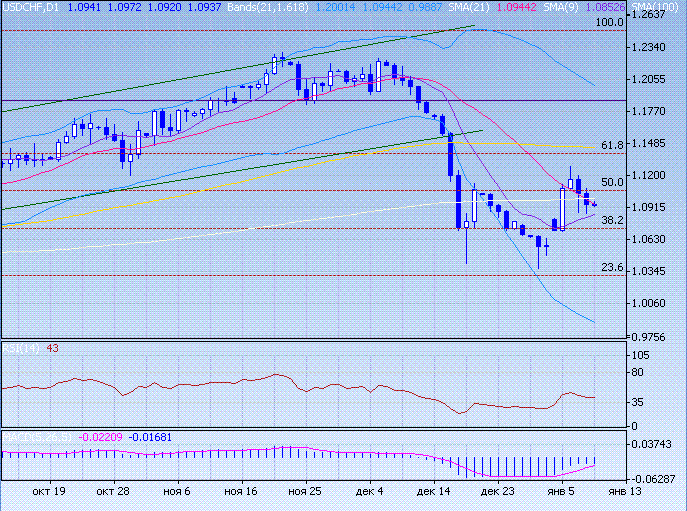This screenshot has height=511, width=687.
Task: Click the RSI 80 level on scale
Action: pos(642,374)
